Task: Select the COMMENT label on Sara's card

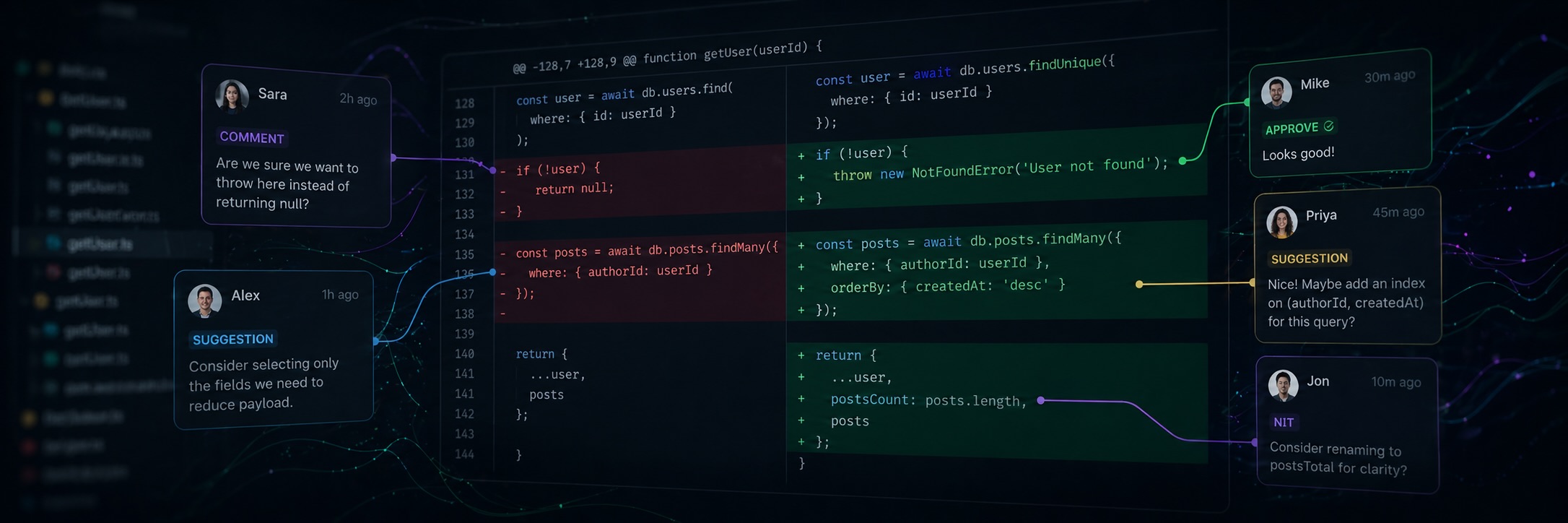Action: tap(252, 137)
